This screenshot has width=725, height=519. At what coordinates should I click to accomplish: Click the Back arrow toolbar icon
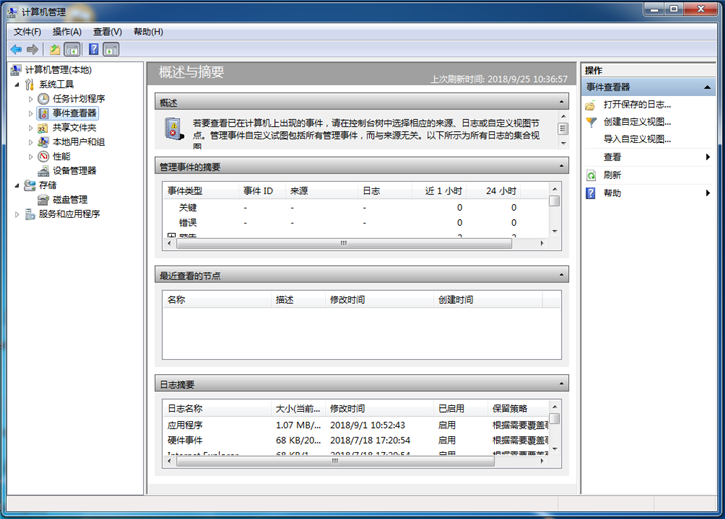[x=16, y=49]
